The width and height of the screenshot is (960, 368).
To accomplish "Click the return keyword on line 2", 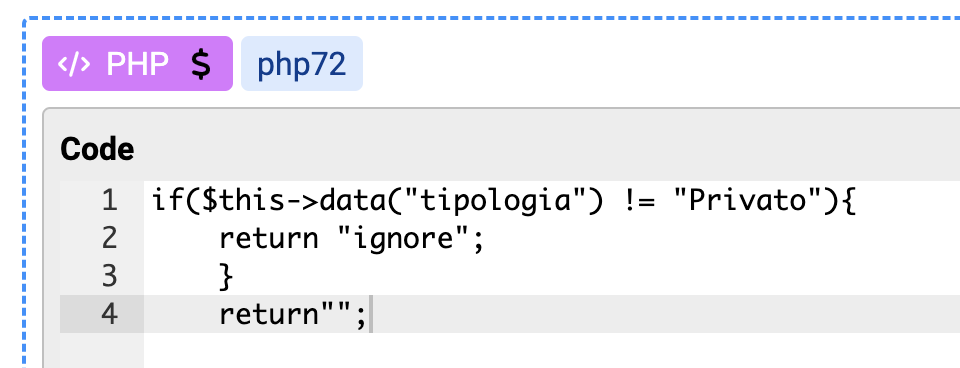I will [x=269, y=239].
